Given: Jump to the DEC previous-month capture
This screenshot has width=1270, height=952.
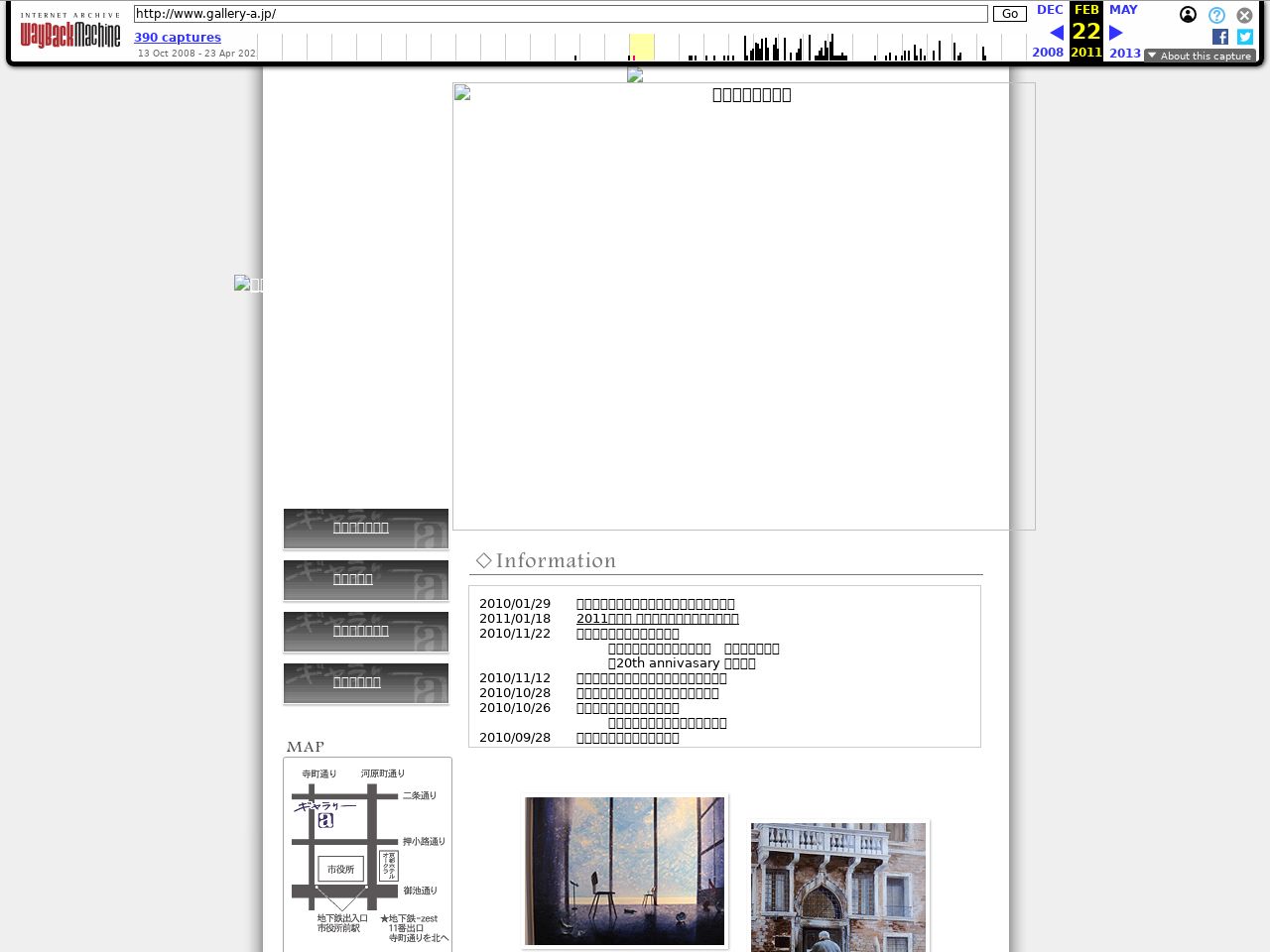Looking at the screenshot, I should (x=1050, y=10).
